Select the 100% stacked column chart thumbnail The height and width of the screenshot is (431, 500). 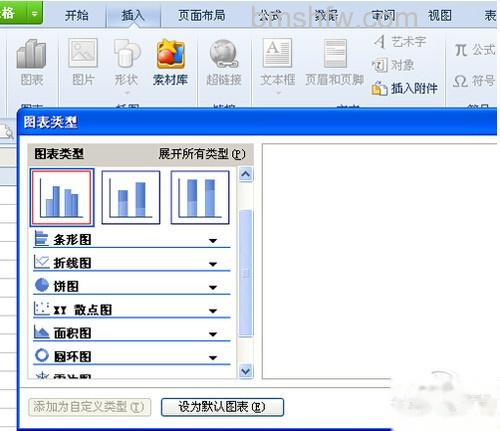point(200,197)
